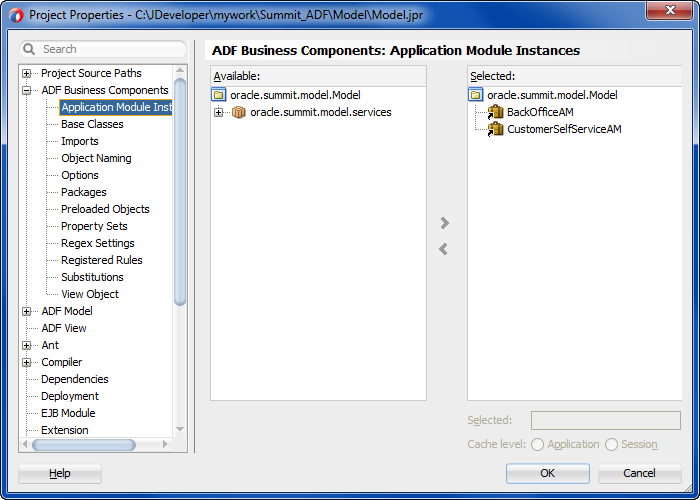This screenshot has width=700, height=500.
Task: Click the left arrow to remove module
Action: [x=443, y=249]
